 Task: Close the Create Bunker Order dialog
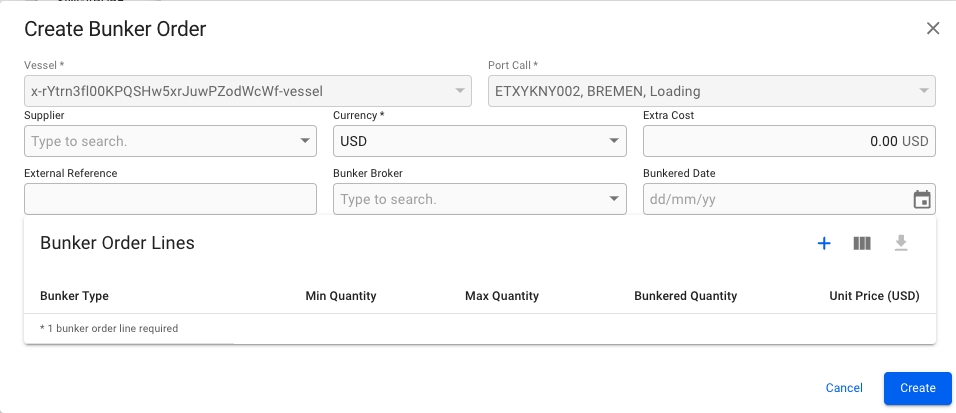coord(933,28)
